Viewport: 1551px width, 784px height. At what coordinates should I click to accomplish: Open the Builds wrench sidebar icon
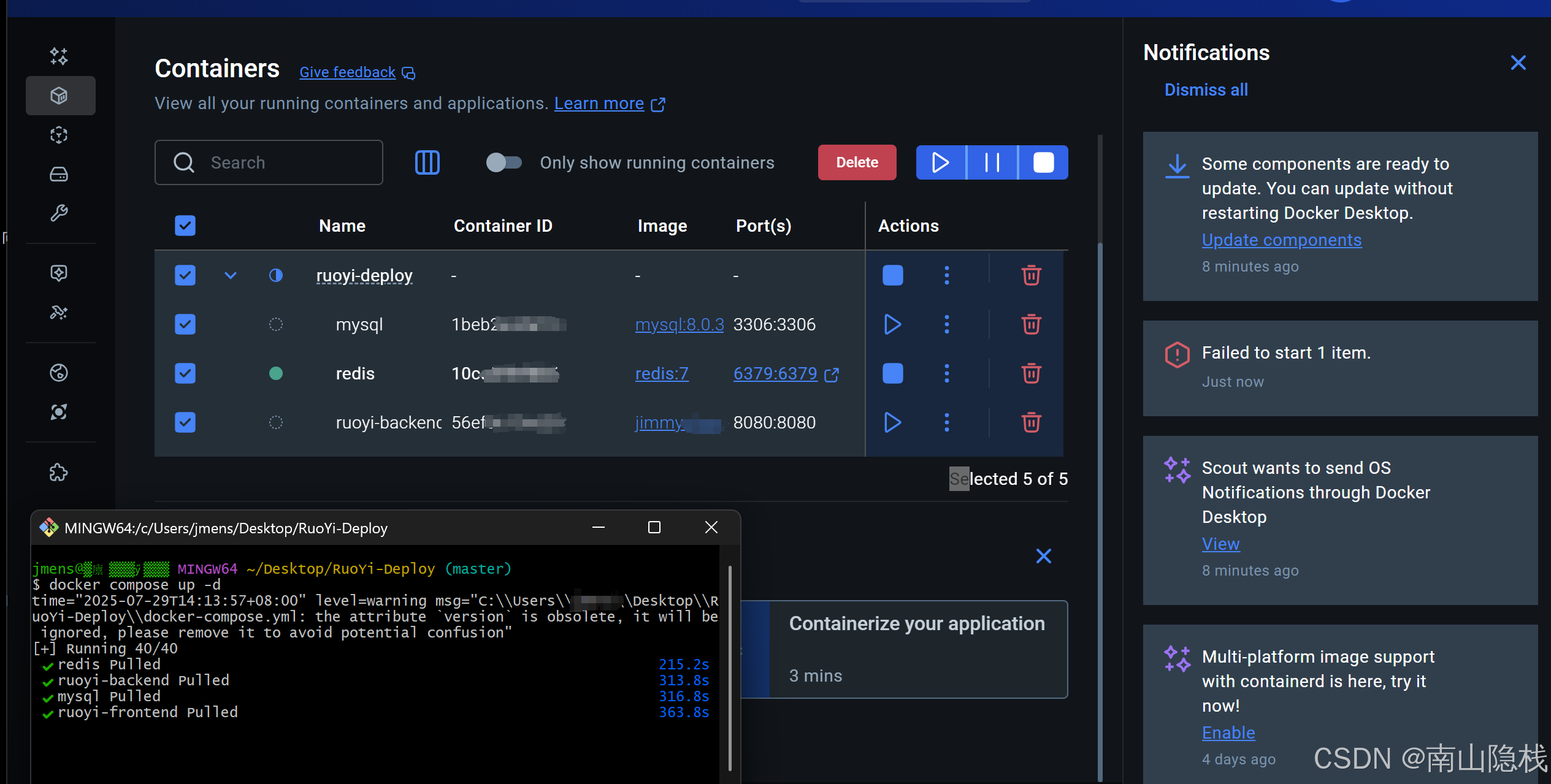coord(59,213)
